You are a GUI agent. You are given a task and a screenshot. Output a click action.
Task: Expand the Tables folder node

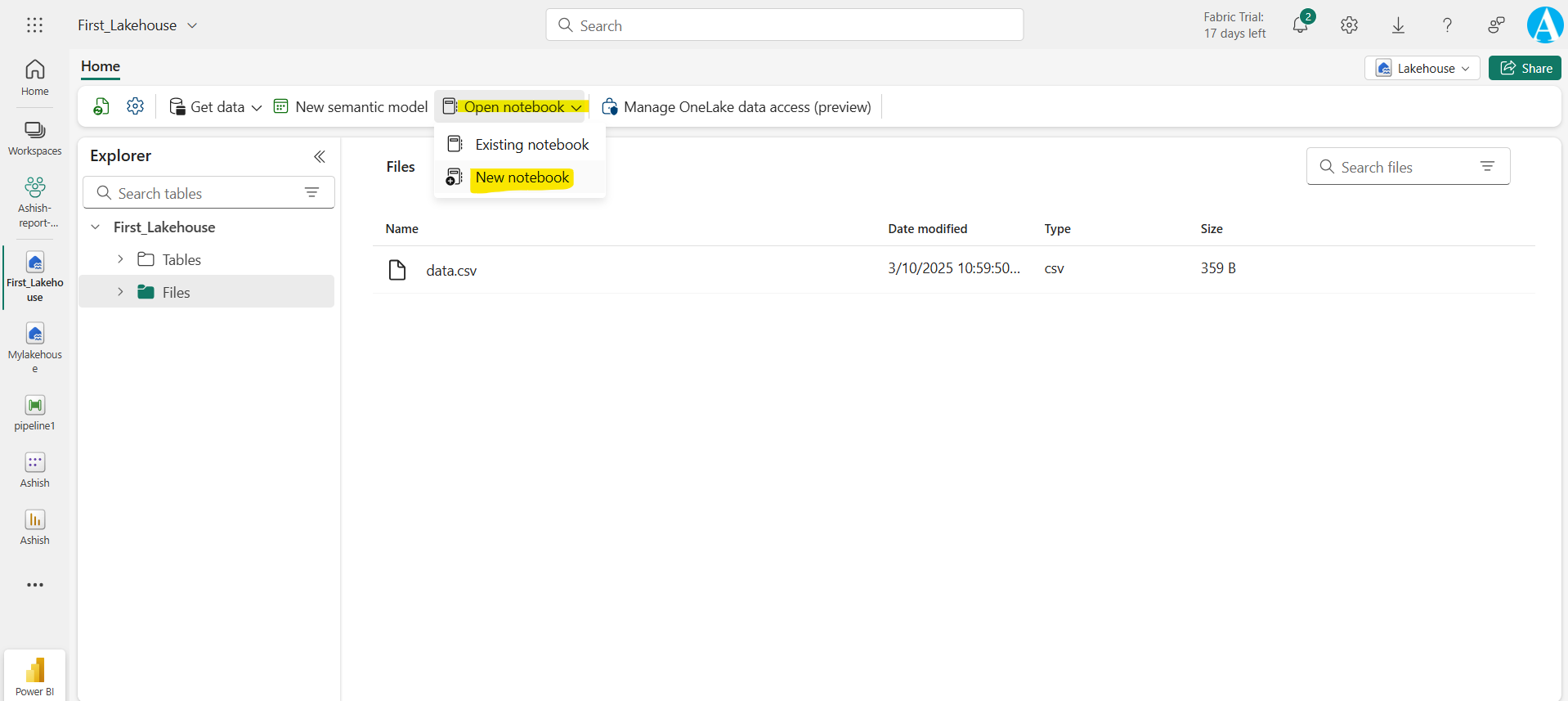[120, 259]
